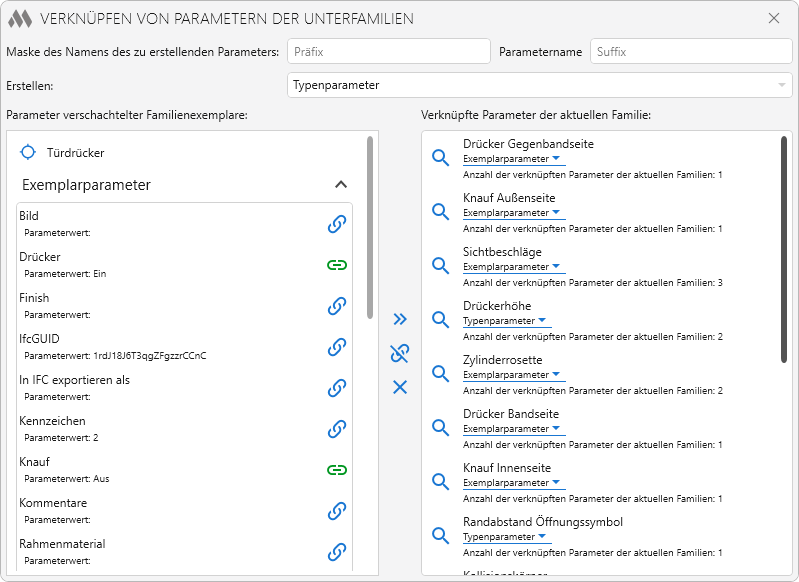
Task: Click the blue X delete icon
Action: pyautogui.click(x=400, y=387)
